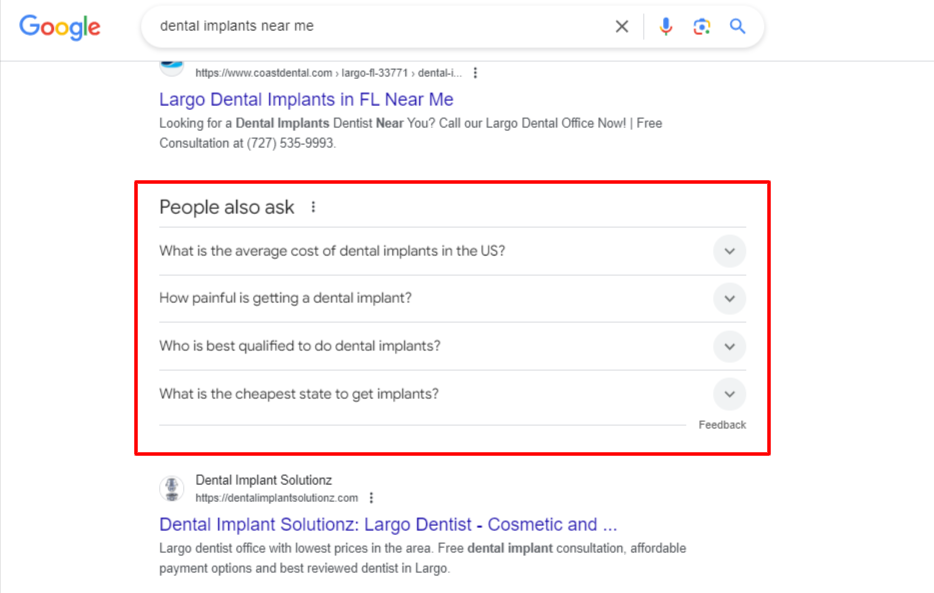This screenshot has width=934, height=593.
Task: Click the Google logo
Action: 60,27
